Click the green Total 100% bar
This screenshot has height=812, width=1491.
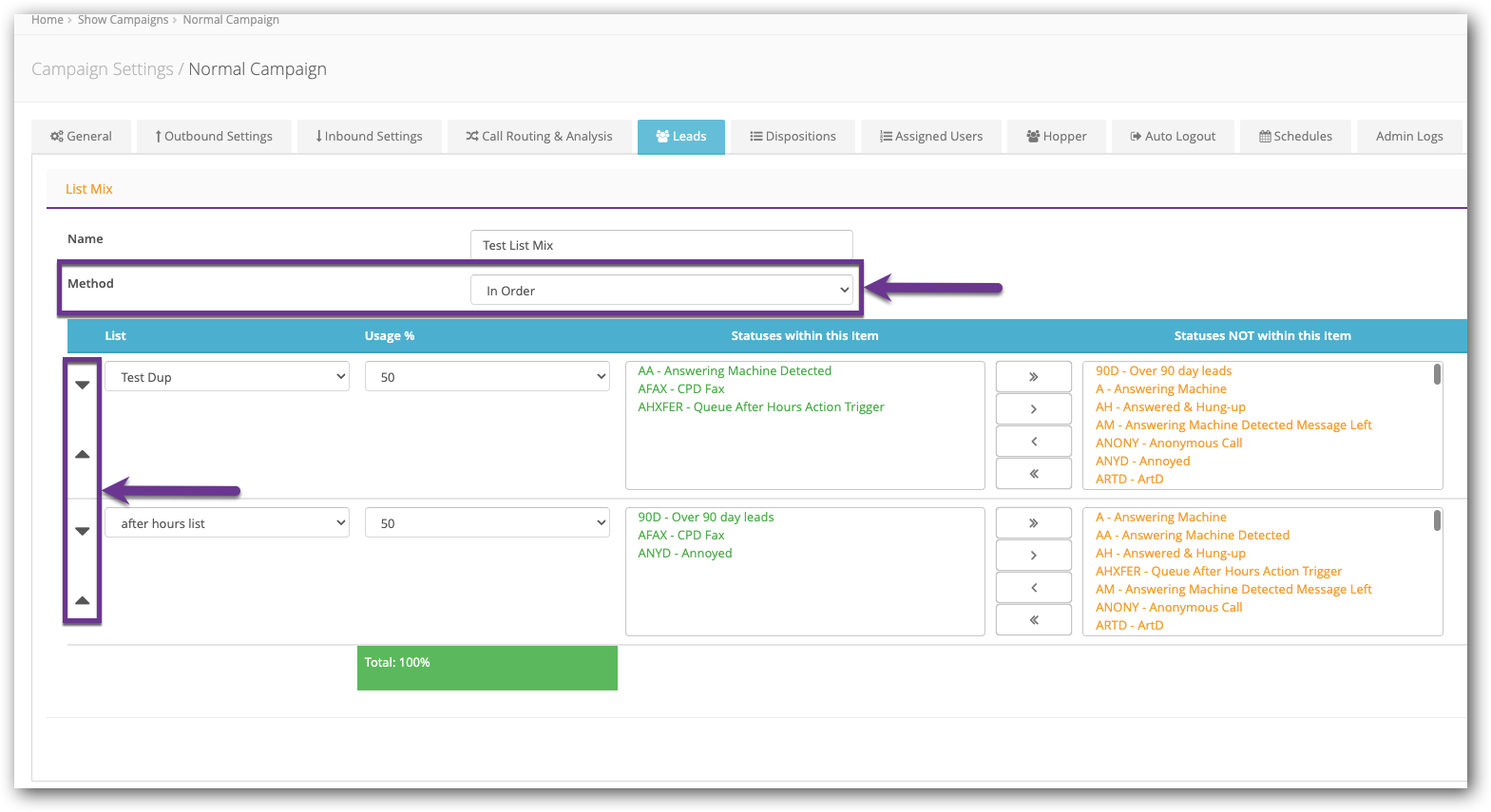point(487,668)
